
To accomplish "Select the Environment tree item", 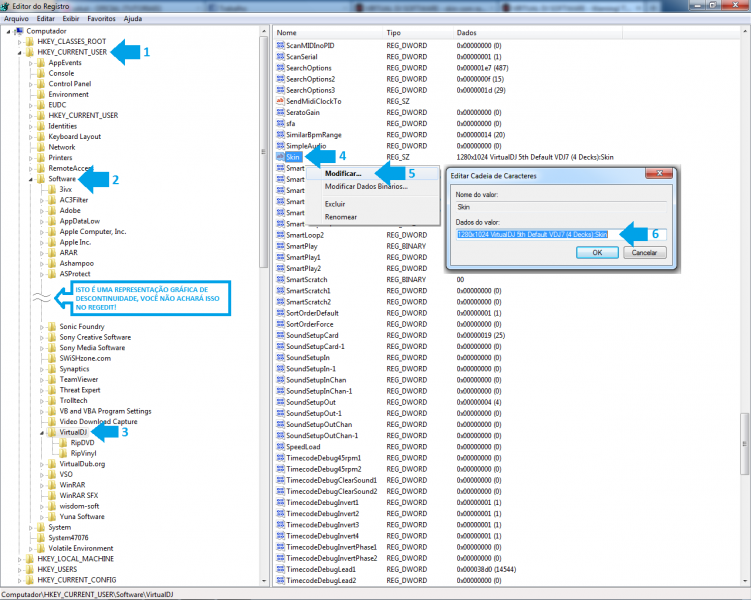I will point(68,94).
